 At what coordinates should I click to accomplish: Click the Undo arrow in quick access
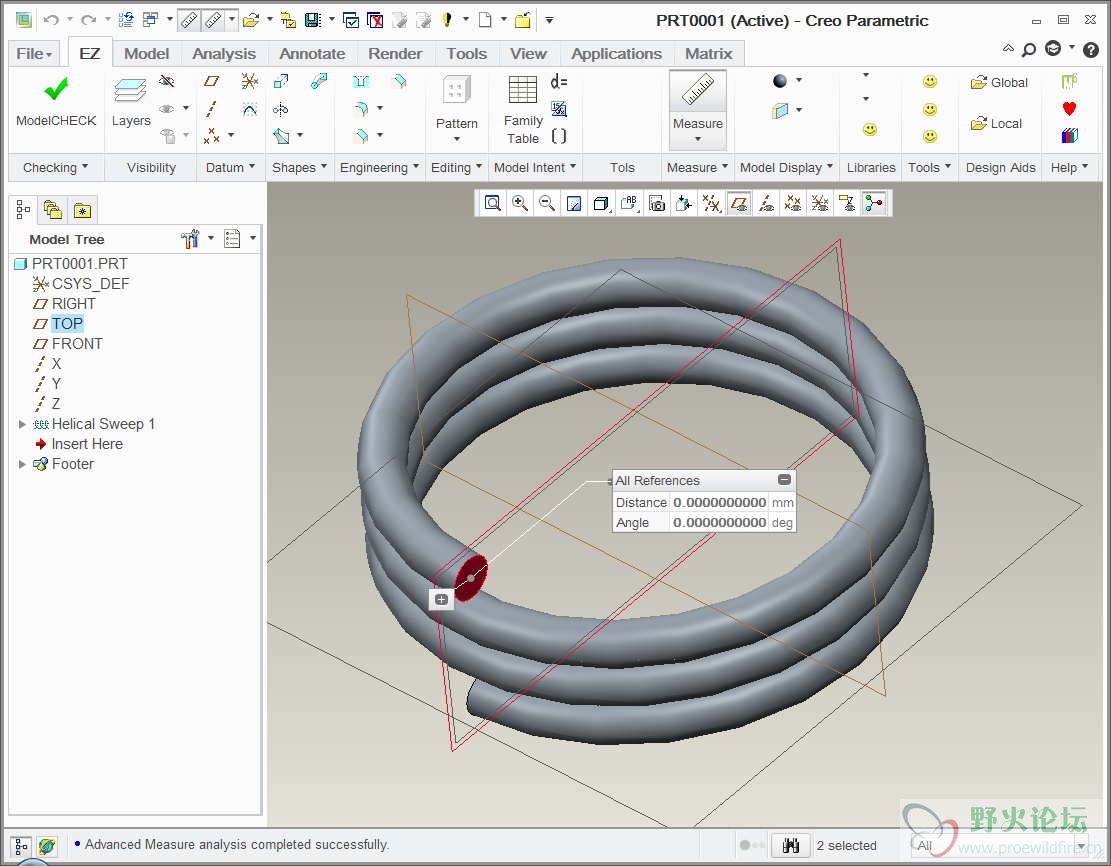tap(51, 20)
